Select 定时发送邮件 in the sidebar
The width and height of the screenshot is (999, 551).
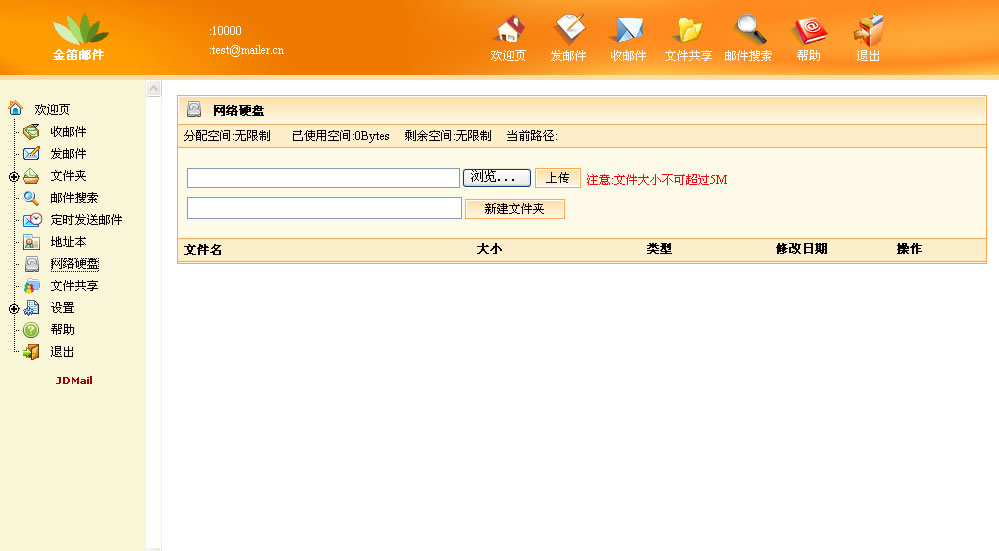click(x=86, y=220)
